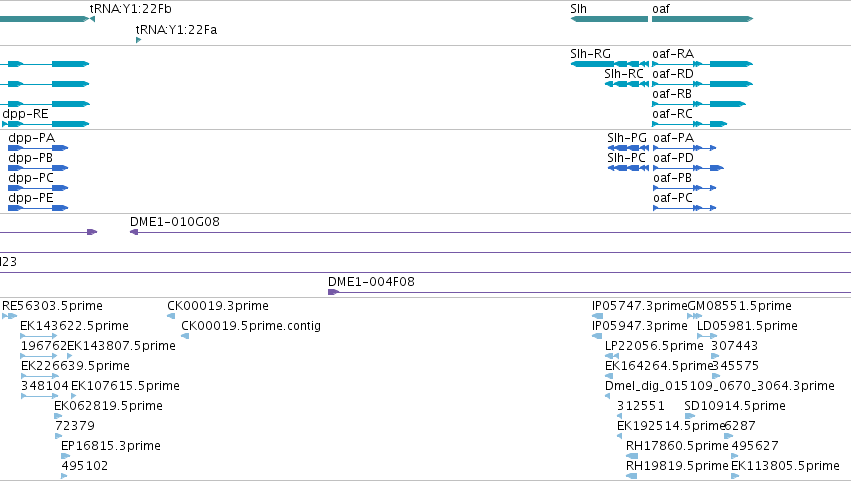Viewport: 851px width, 481px height.
Task: Click the IP05747.3prime EST label
Action: [639, 306]
